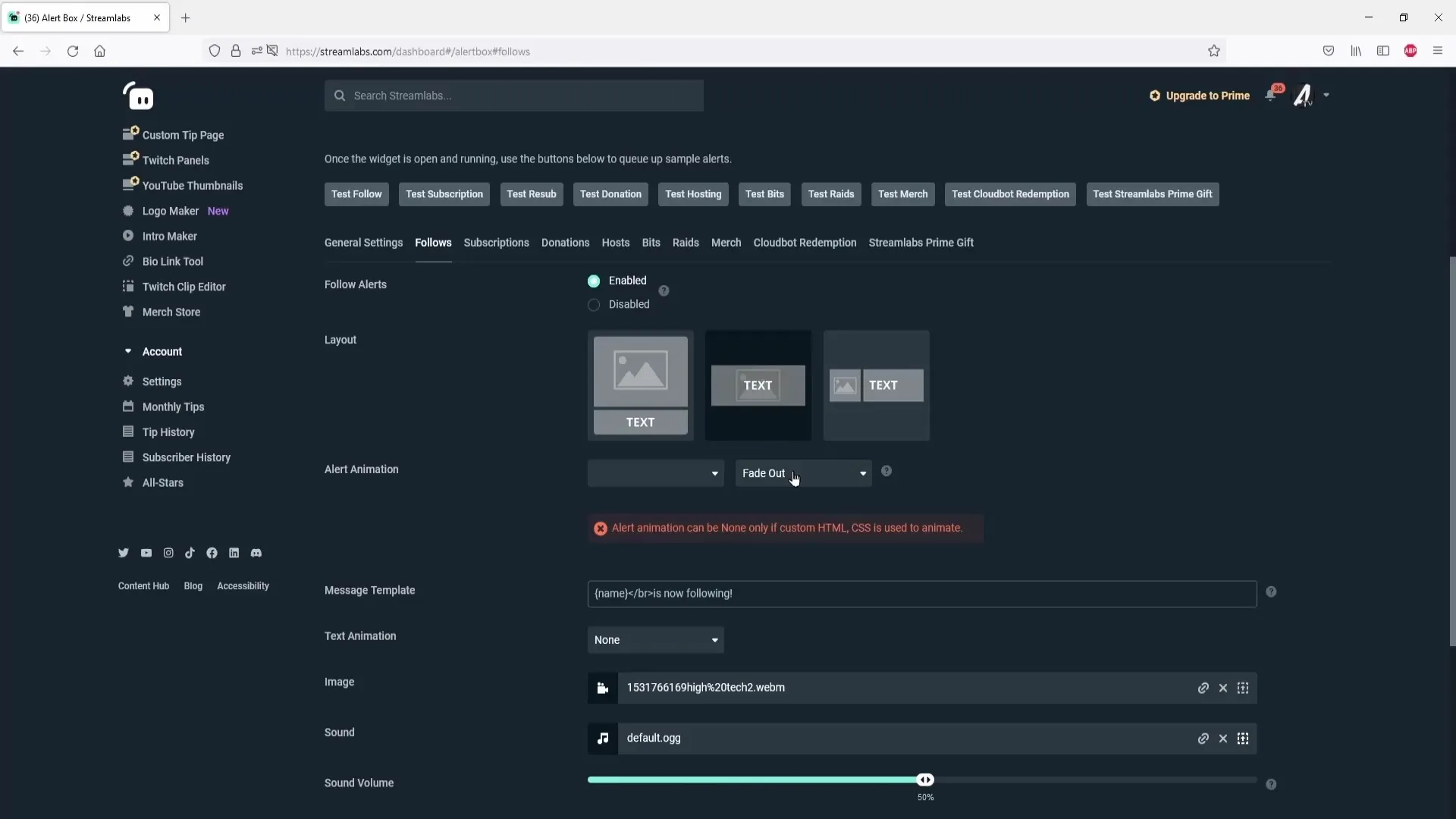Open the Facebook social icon
Viewport: 1456px width, 819px height.
(x=212, y=553)
